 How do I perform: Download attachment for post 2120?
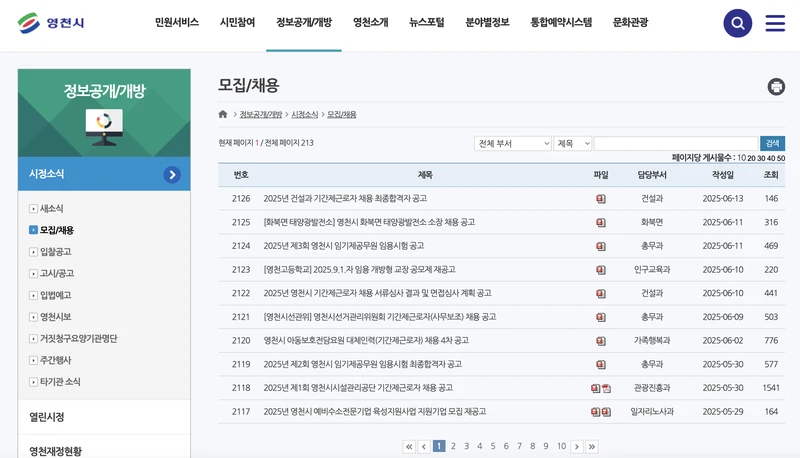[601, 341]
